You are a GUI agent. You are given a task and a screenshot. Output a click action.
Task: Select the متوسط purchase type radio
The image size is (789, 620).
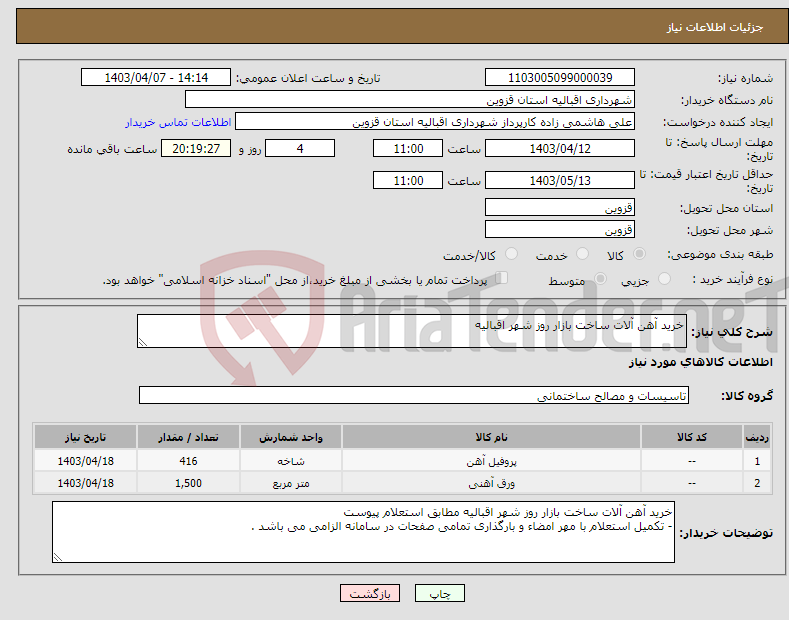coord(600,279)
